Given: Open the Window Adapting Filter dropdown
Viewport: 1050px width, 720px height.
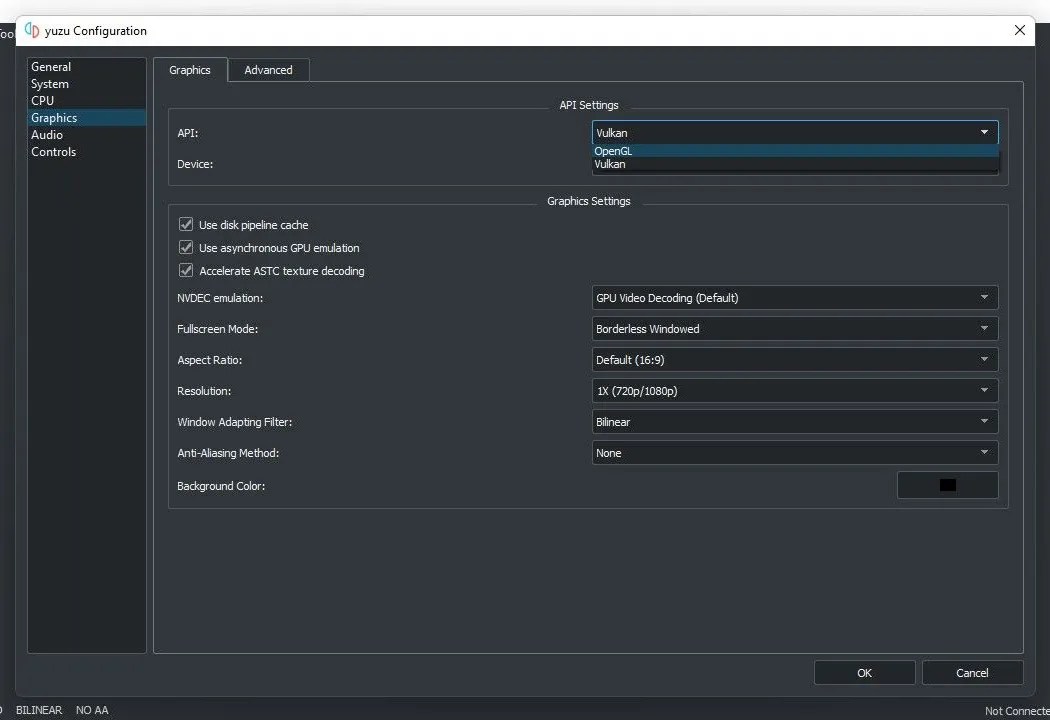Looking at the screenshot, I should [793, 421].
